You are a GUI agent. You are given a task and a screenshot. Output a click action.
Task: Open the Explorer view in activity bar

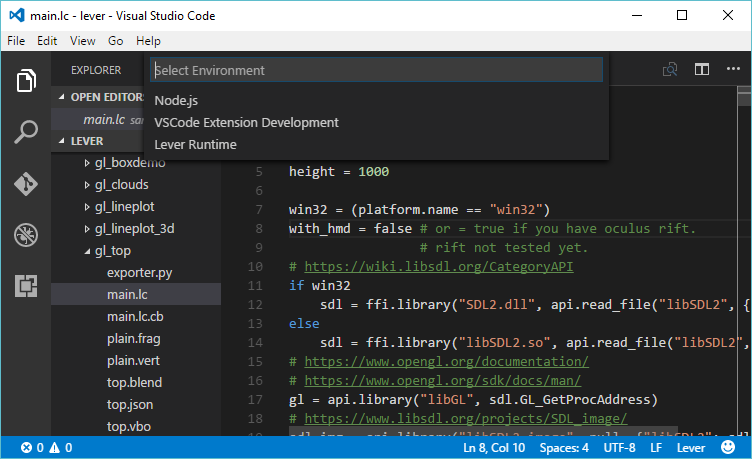click(x=26, y=80)
